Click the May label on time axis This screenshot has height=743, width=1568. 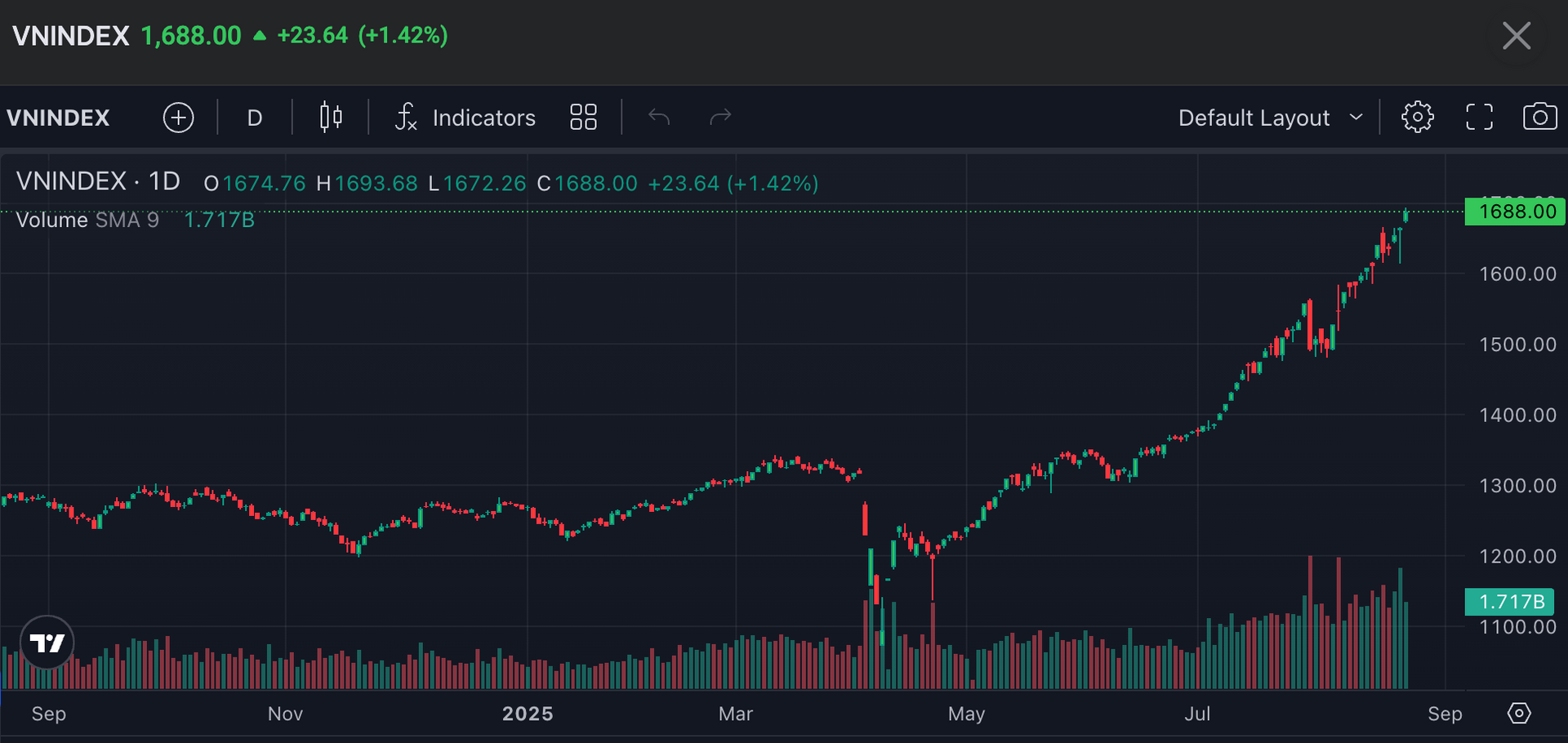pyautogui.click(x=966, y=714)
